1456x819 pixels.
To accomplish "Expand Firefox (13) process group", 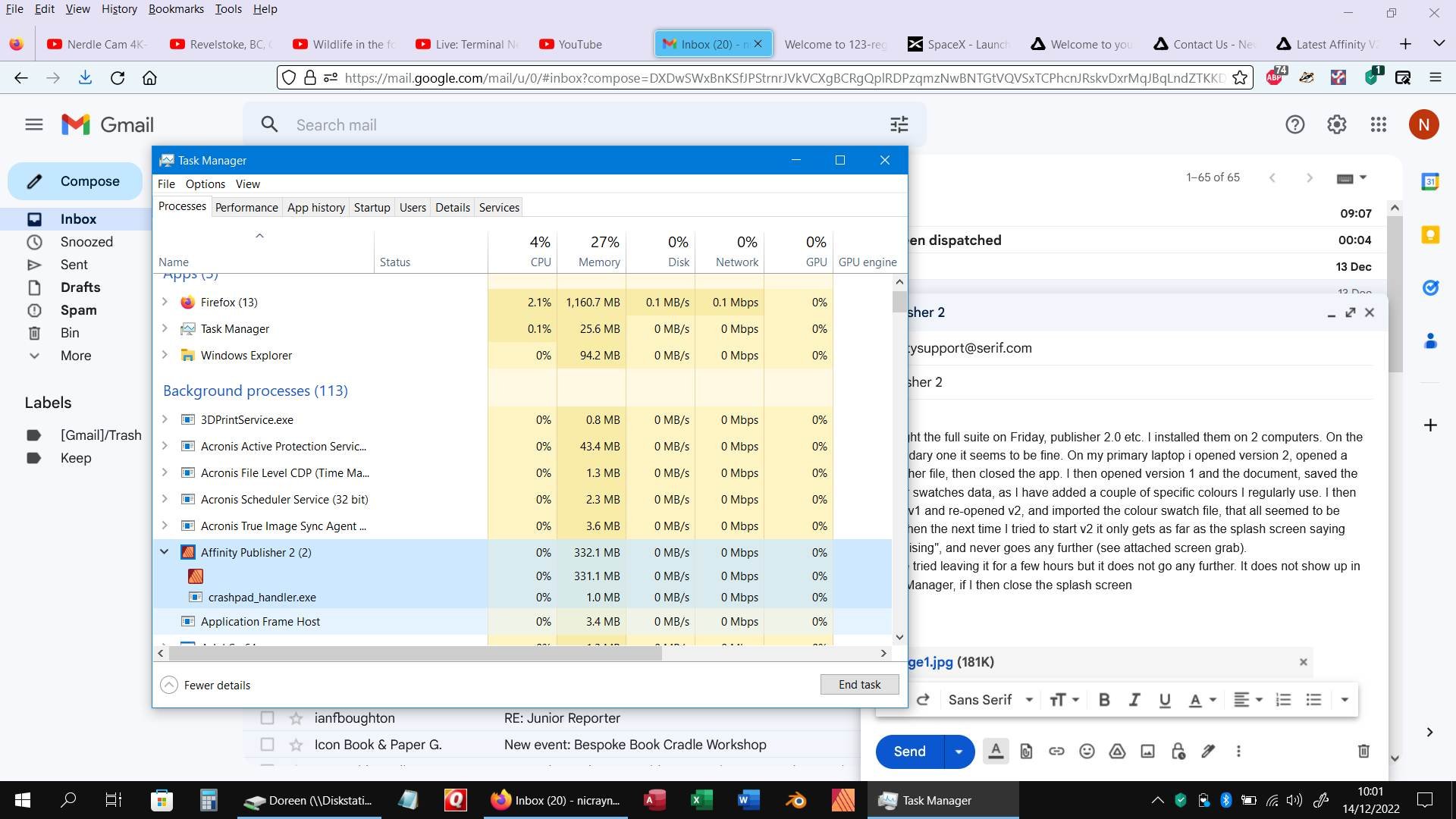I will coord(165,302).
